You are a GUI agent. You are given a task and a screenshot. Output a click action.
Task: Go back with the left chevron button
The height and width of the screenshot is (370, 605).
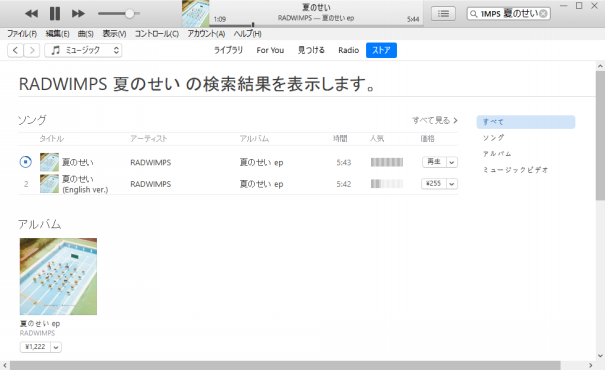click(15, 50)
